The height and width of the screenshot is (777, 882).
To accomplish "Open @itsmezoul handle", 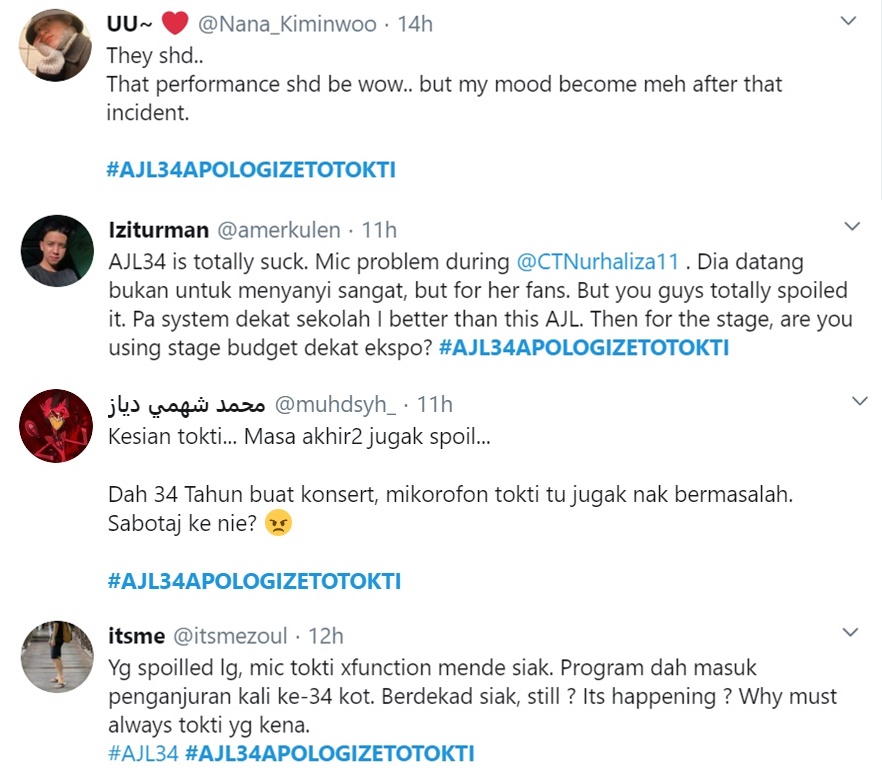I will (230, 636).
